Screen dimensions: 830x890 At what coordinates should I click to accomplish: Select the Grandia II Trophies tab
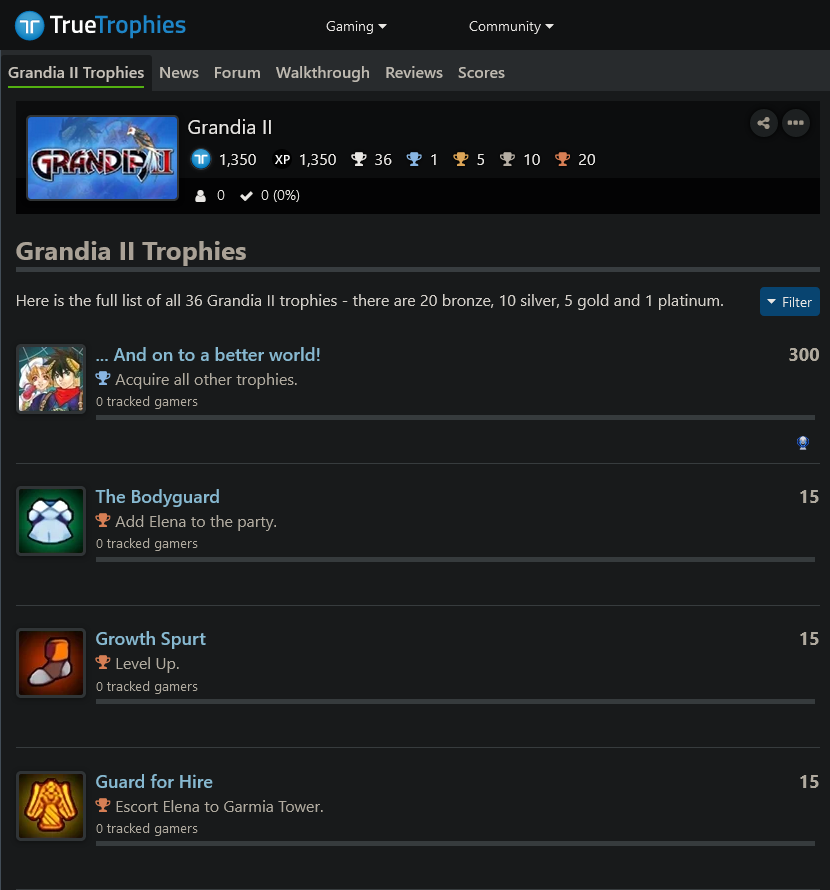(x=76, y=73)
